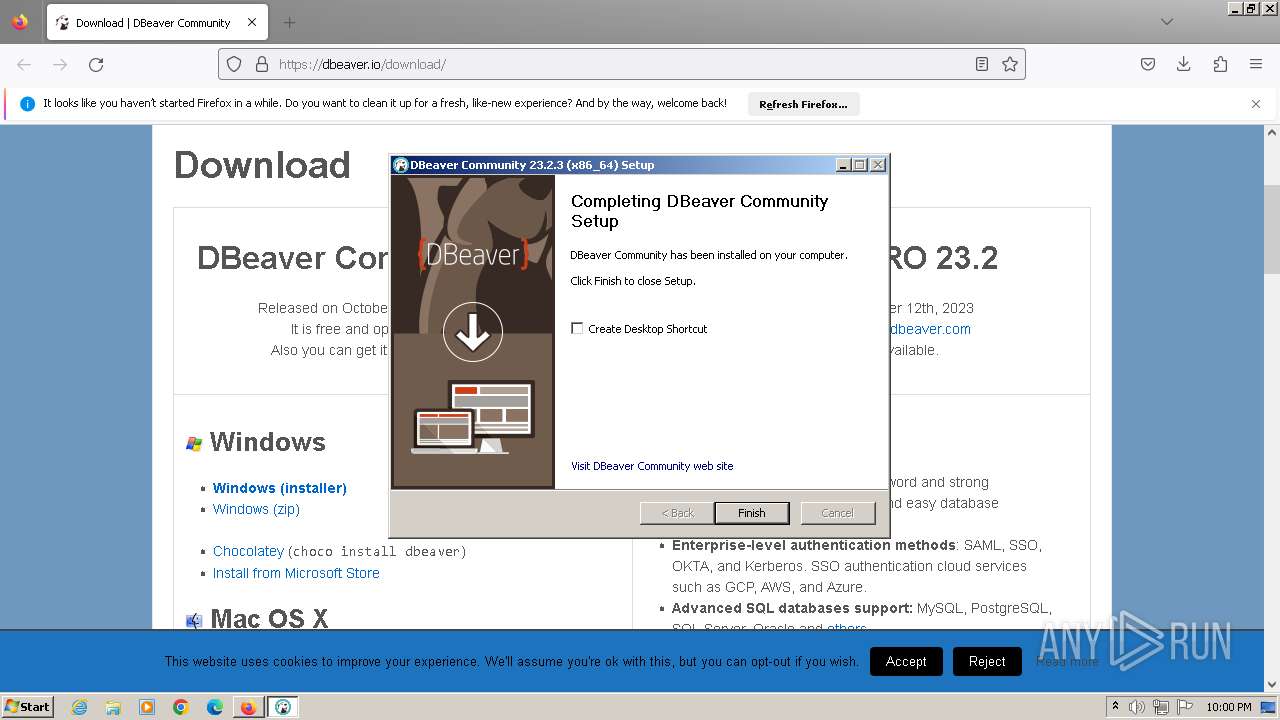
Task: Open the media player taskbar icon
Action: 147,707
